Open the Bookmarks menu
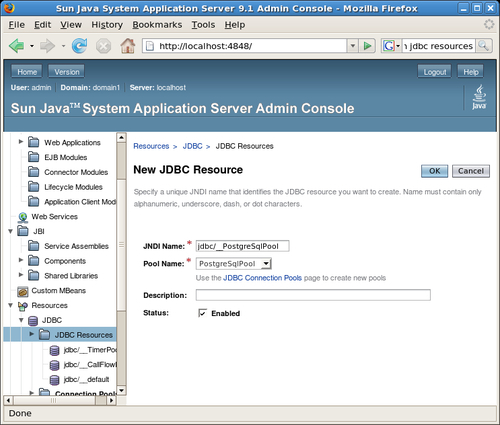Screen dimensions: 500x425 point(157,25)
